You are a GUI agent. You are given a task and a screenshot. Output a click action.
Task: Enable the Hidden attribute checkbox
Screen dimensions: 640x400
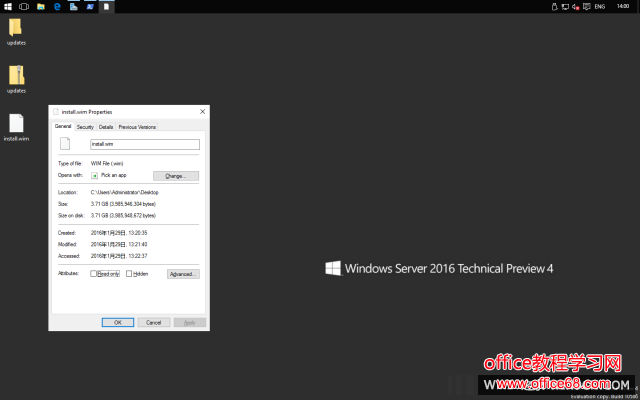129,273
